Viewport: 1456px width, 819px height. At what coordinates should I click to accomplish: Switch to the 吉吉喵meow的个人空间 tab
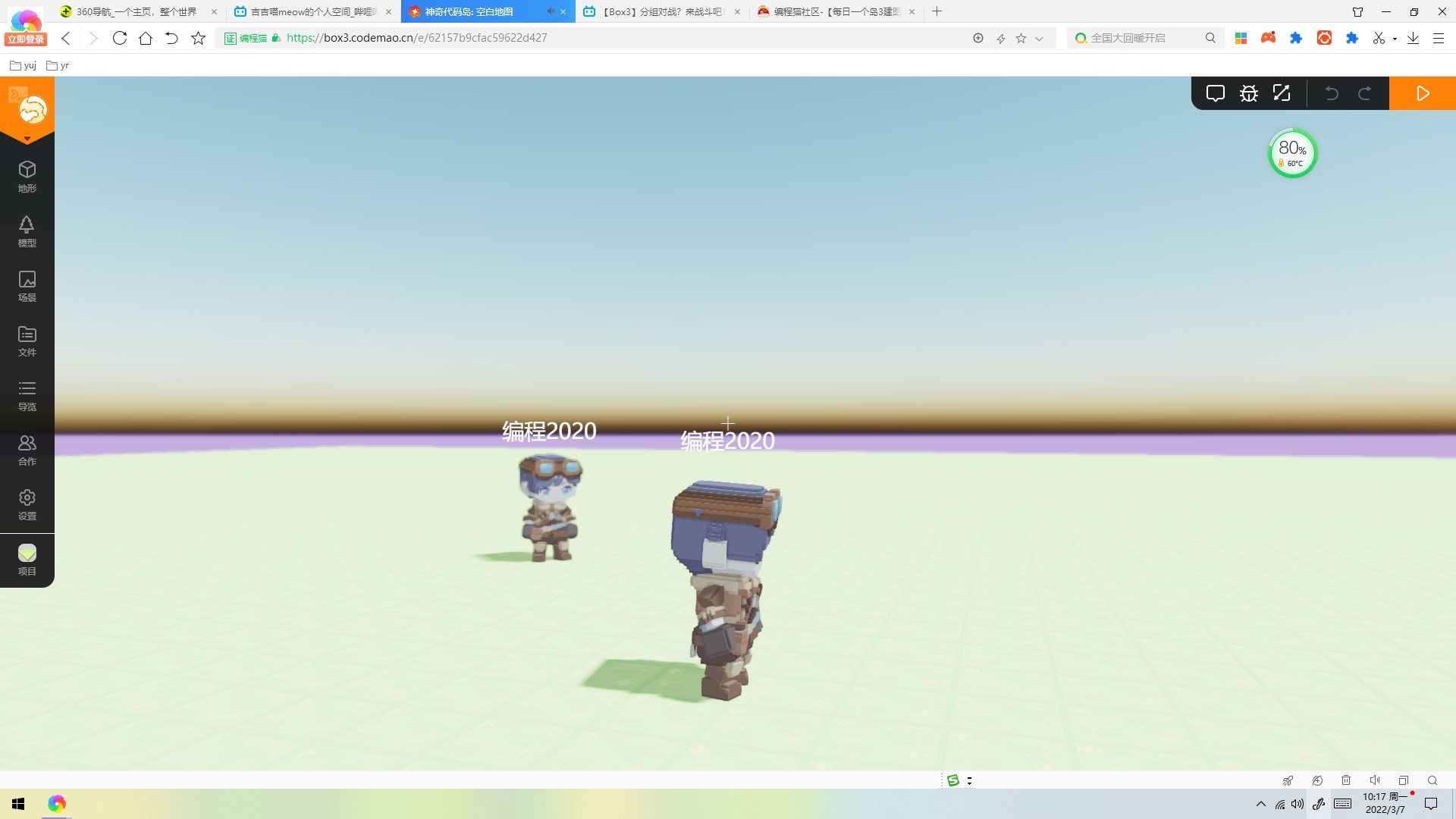(313, 11)
